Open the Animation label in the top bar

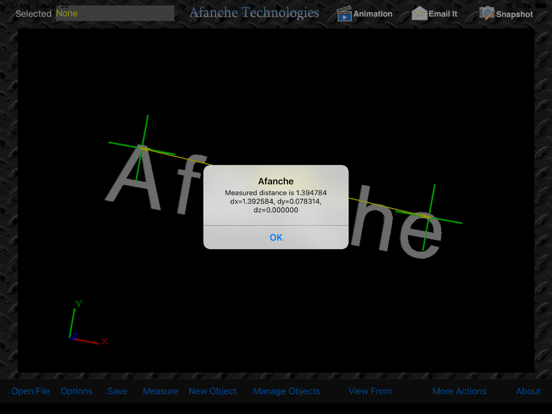tap(372, 14)
